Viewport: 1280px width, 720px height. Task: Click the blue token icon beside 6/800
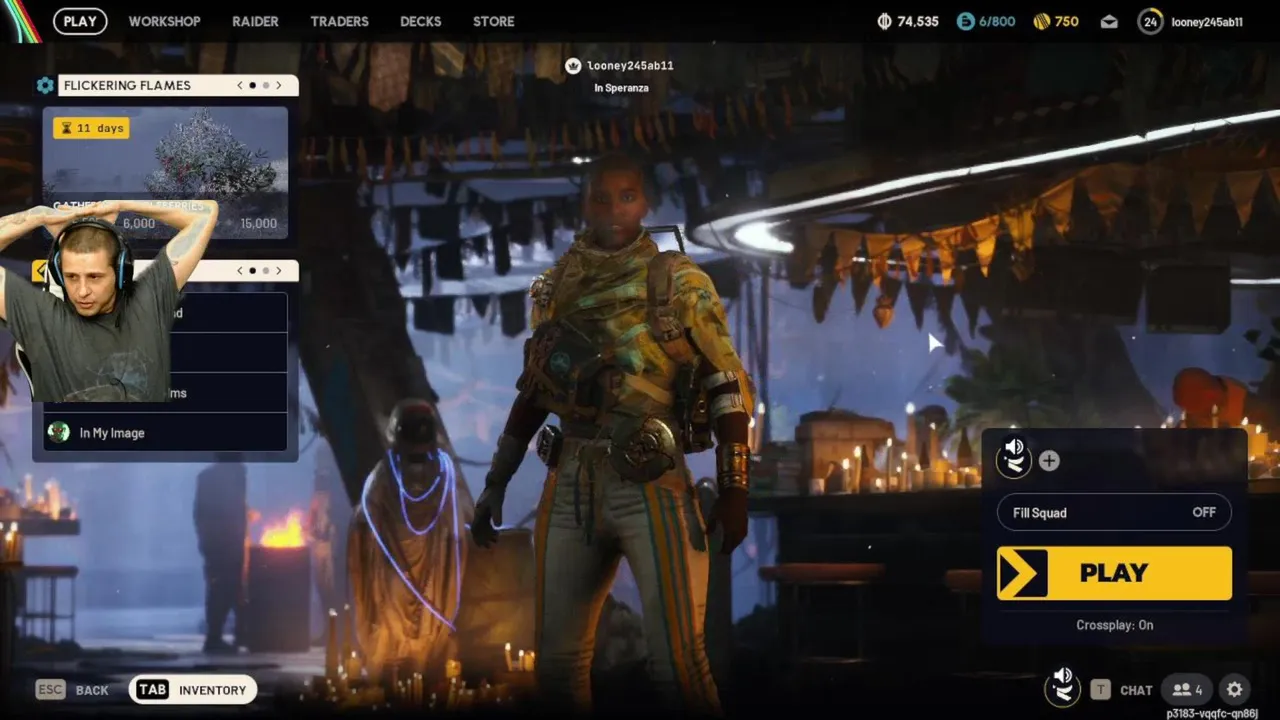(x=965, y=21)
